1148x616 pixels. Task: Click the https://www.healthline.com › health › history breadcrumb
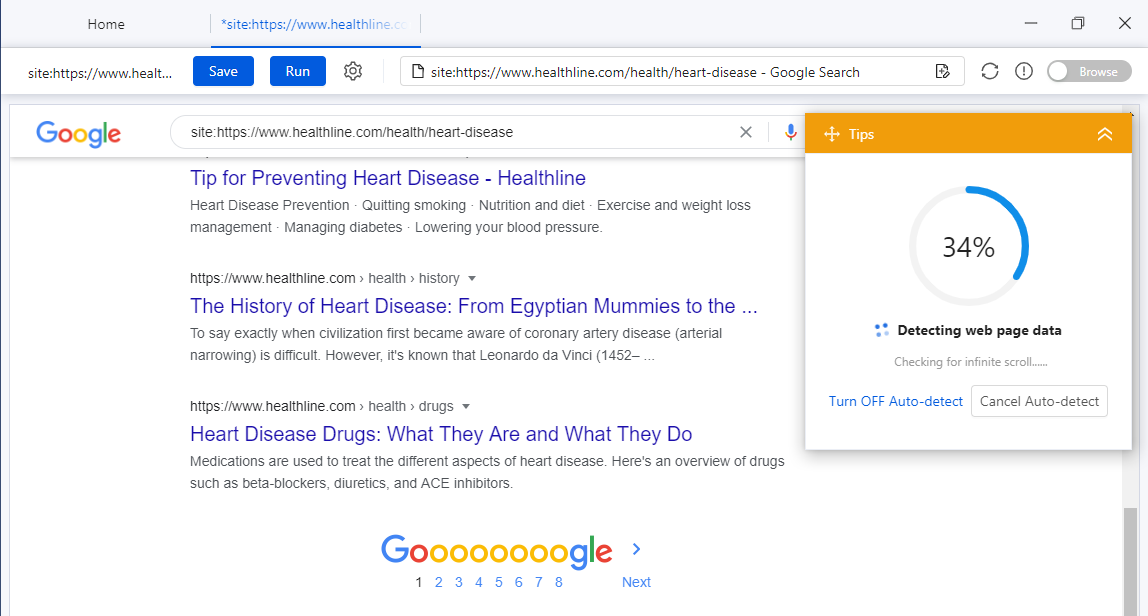point(324,278)
